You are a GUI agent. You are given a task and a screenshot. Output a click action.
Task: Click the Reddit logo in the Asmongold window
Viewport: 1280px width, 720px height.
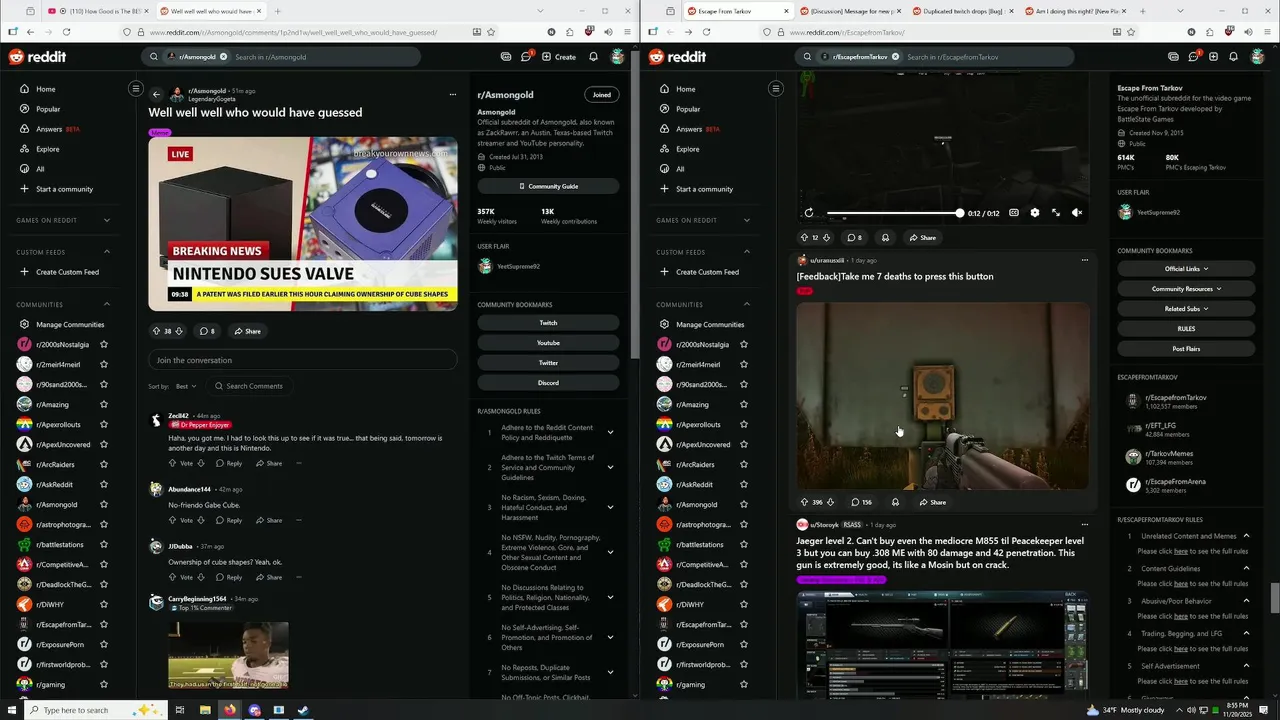coord(38,57)
